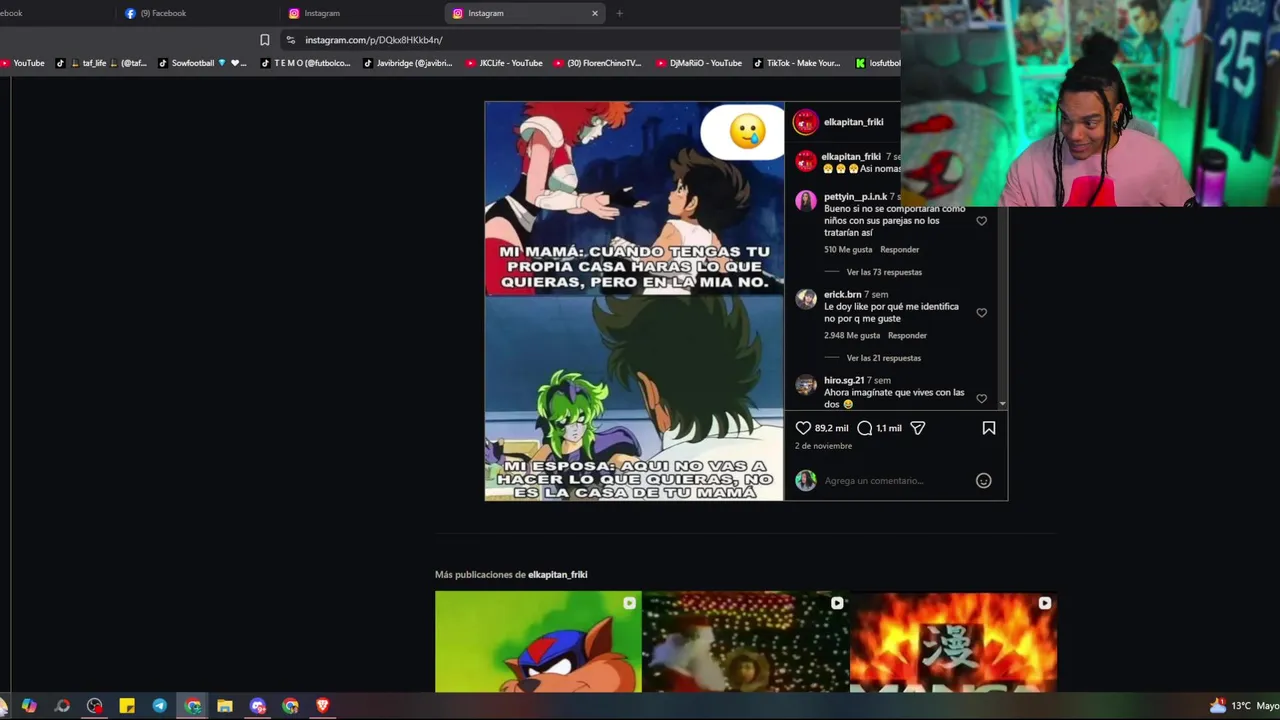Viewport: 1280px width, 720px height.
Task: View the 510 Me gusta list
Action: click(848, 250)
